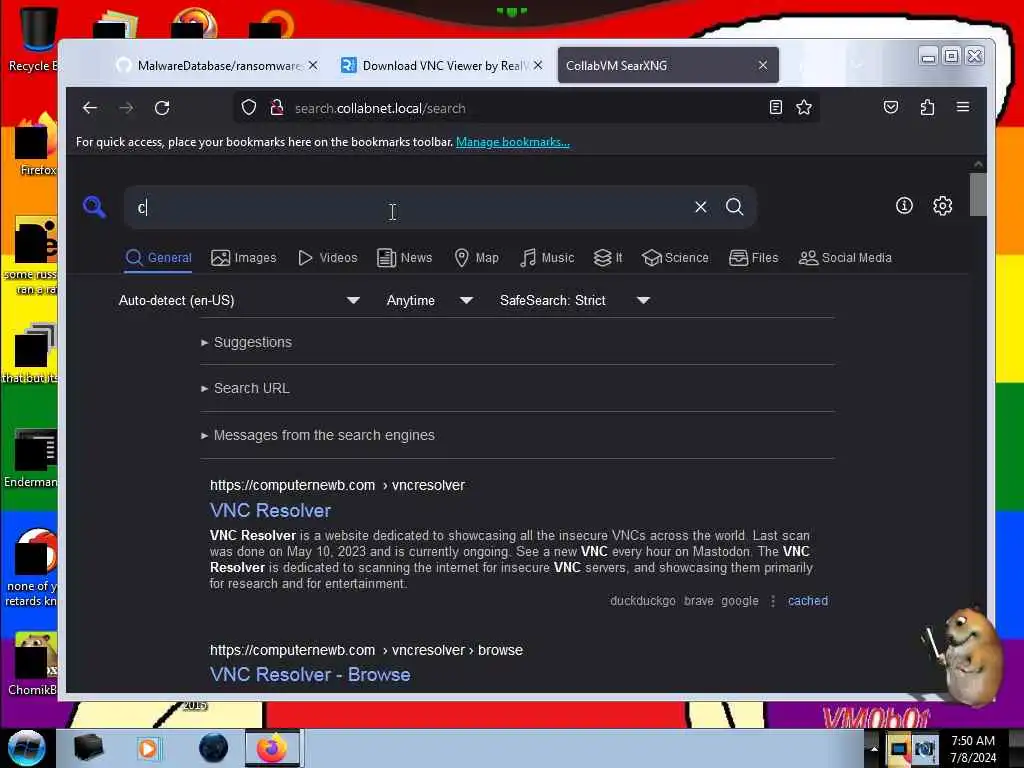Screen dimensions: 1024x768
Task: Open computernewb.com vncresolver URL link
Action: tap(338, 485)
